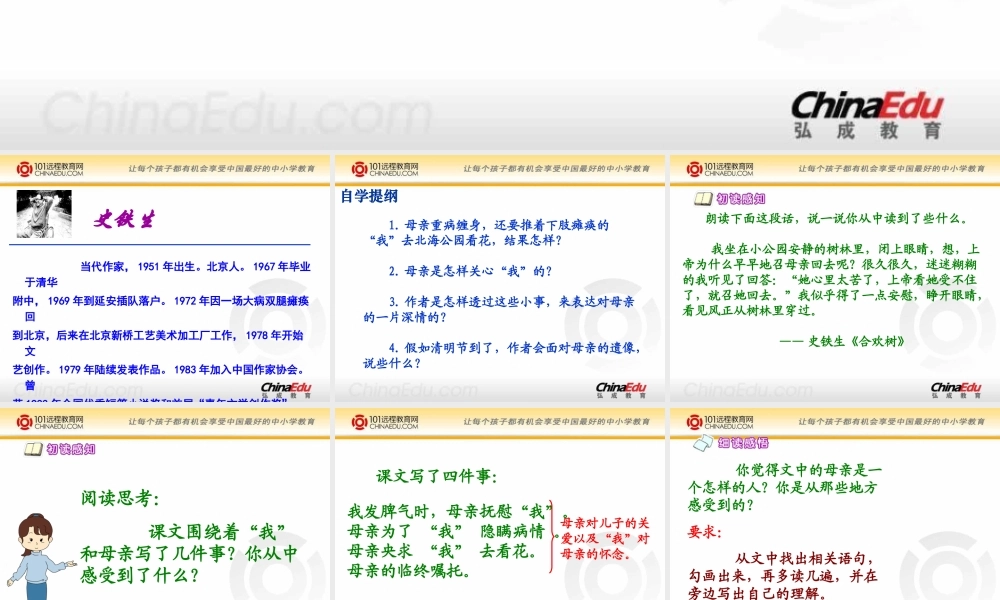Select the heading 课文写了四件事
Screen dimensions: 1000x600
pyautogui.click(x=436, y=476)
